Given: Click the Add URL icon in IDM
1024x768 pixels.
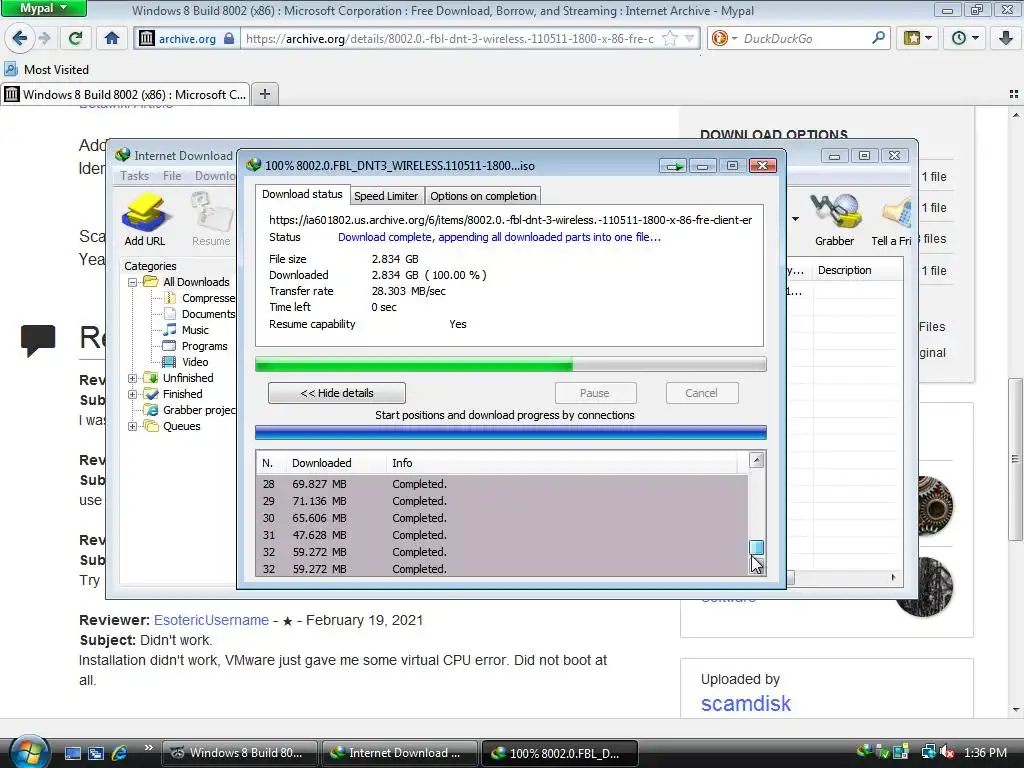Looking at the screenshot, I should (145, 219).
